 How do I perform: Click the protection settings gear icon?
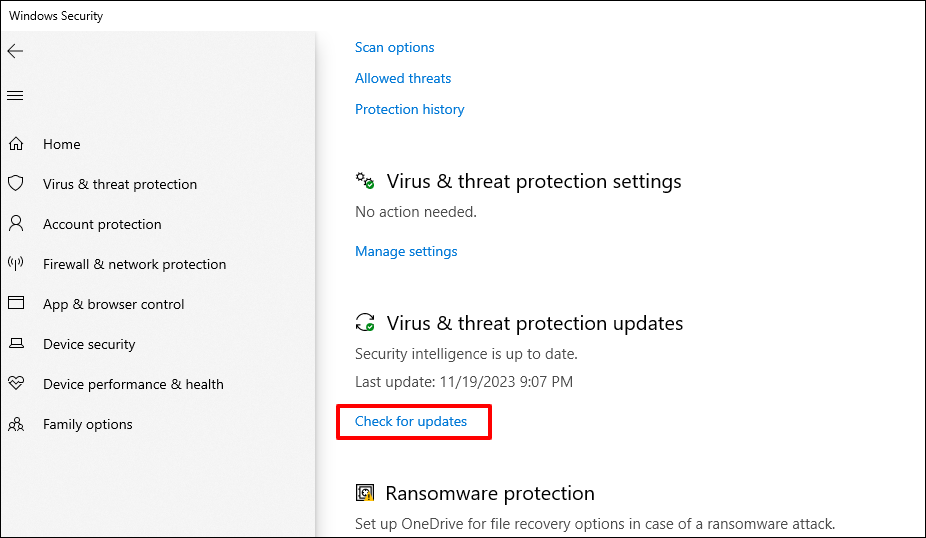coord(365,181)
